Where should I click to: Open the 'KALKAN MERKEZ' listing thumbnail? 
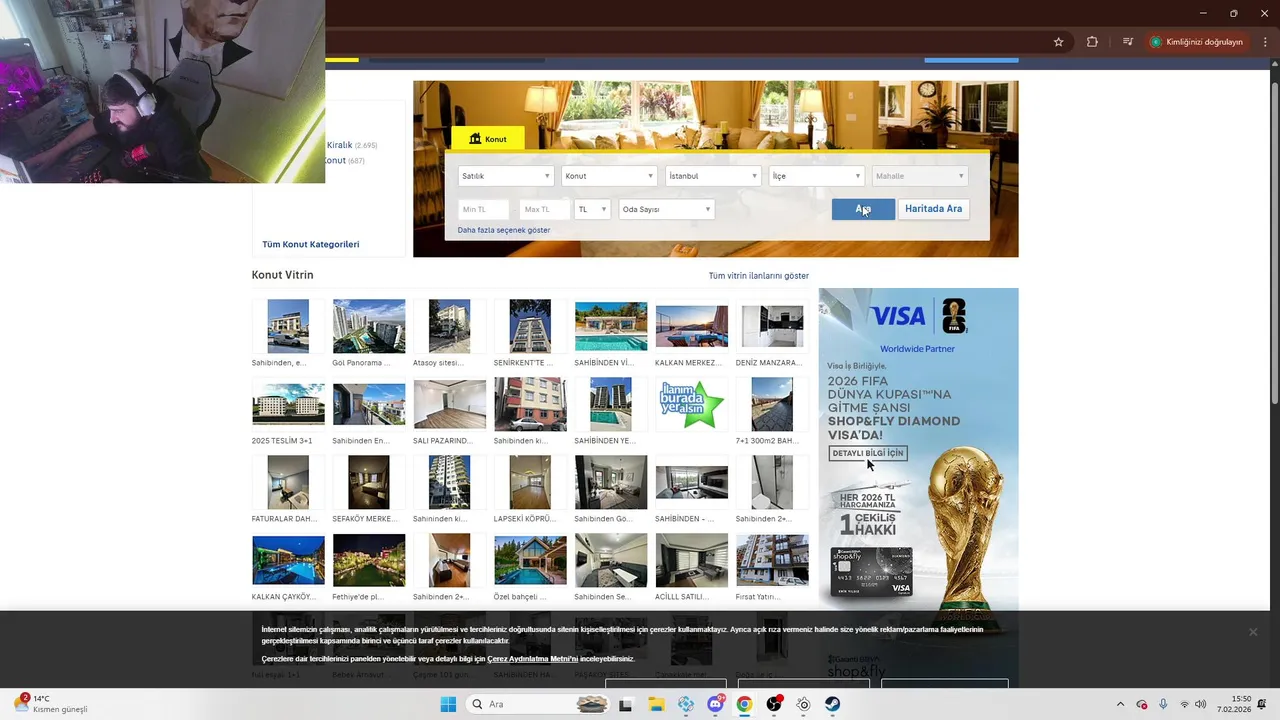point(692,326)
